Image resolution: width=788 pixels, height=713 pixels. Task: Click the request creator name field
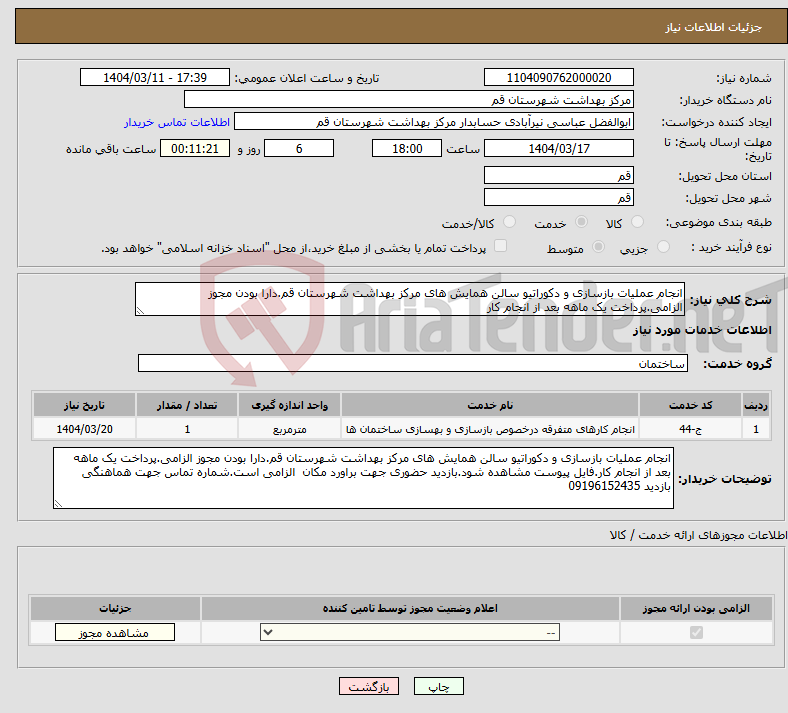pos(434,122)
